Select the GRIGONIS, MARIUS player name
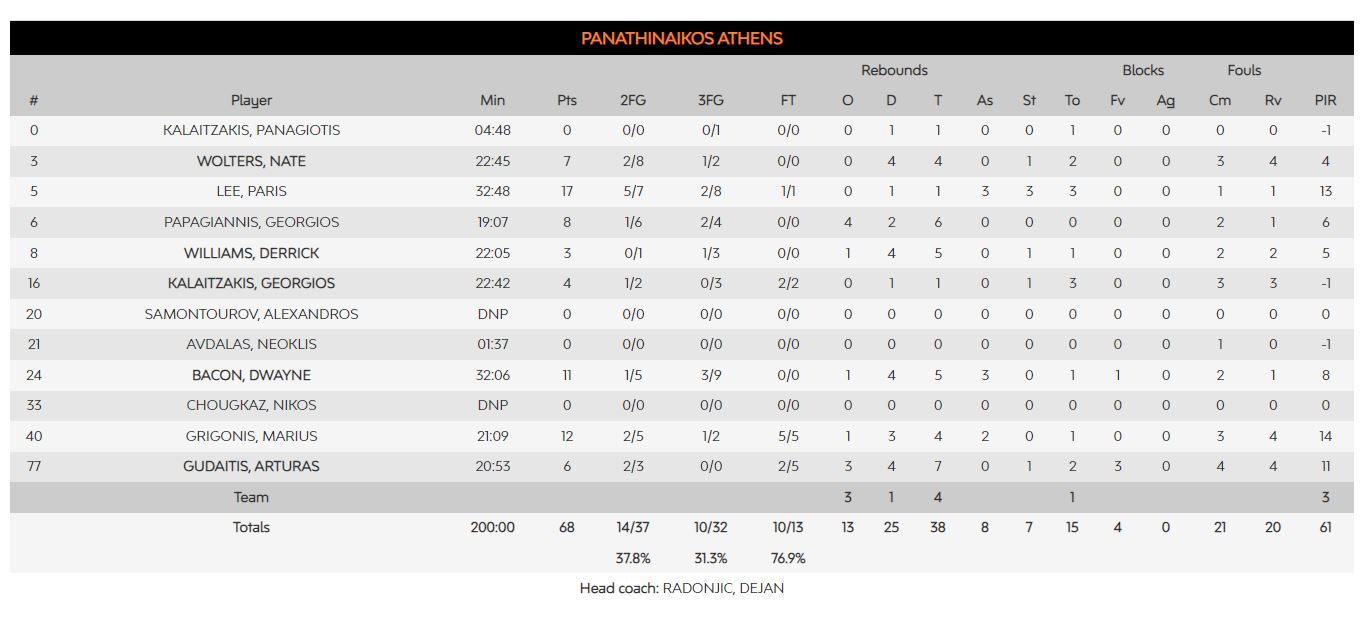 pos(251,436)
